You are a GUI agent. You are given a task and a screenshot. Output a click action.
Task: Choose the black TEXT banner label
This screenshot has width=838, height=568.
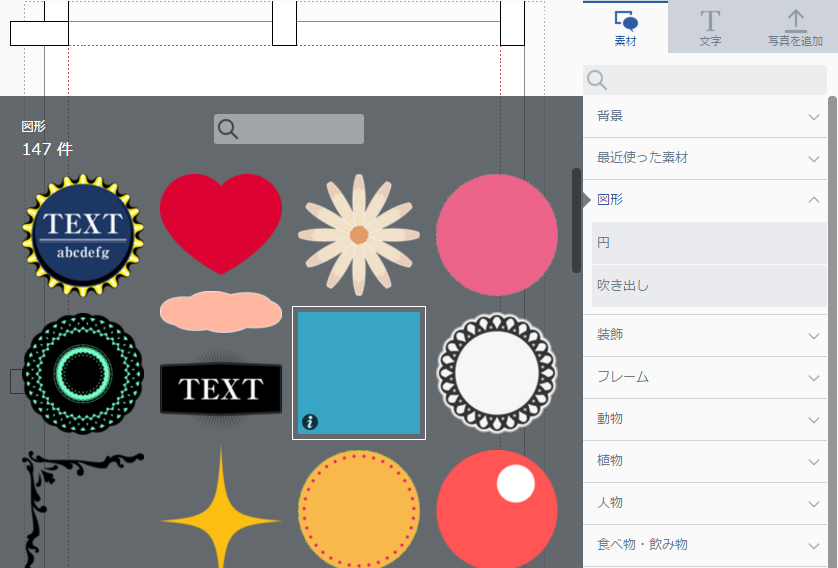221,388
